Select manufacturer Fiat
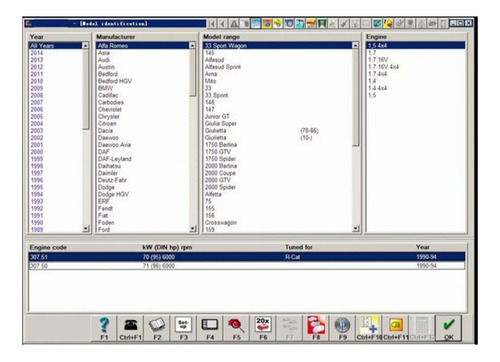The image size is (500, 362). 143,215
